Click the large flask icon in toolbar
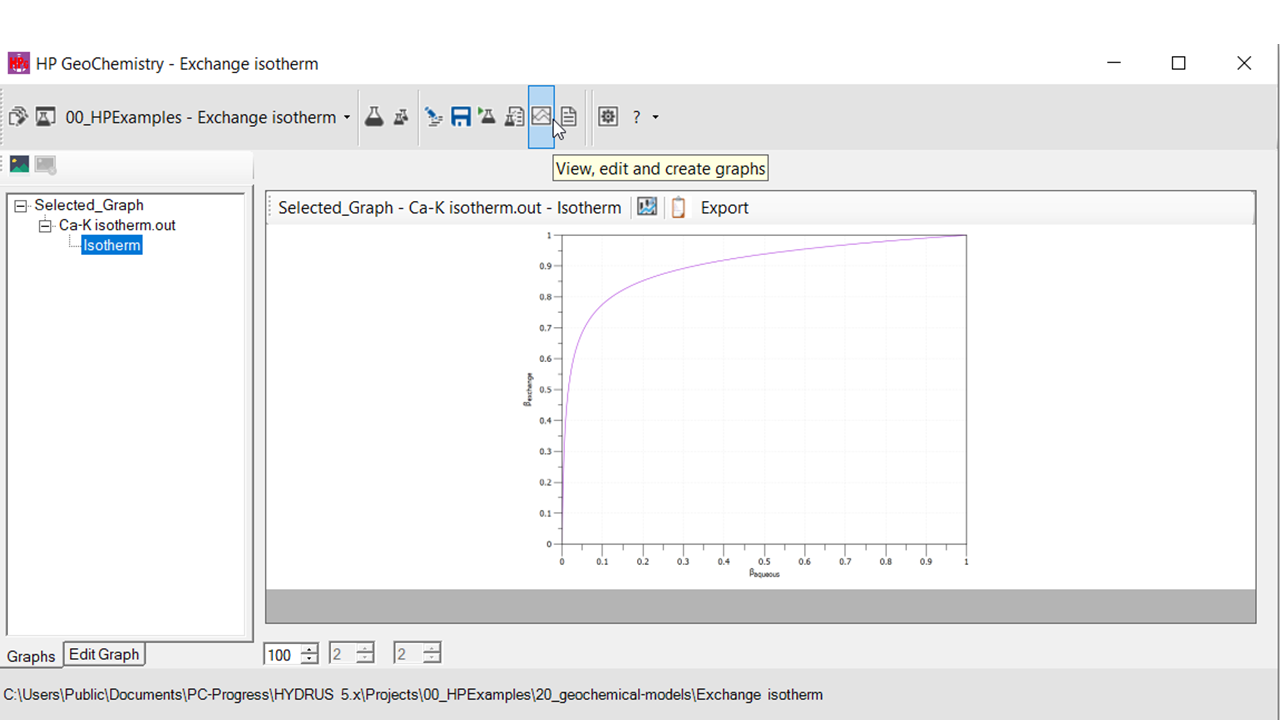 [374, 117]
